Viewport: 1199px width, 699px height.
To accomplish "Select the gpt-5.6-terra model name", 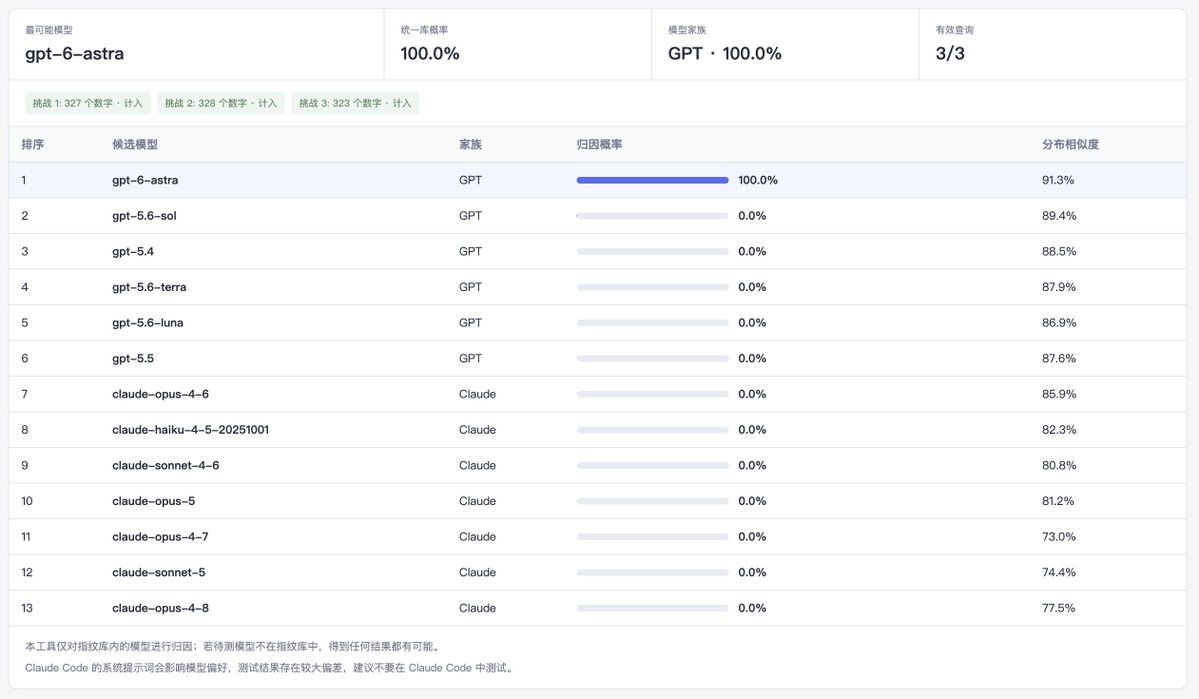I will coord(149,287).
